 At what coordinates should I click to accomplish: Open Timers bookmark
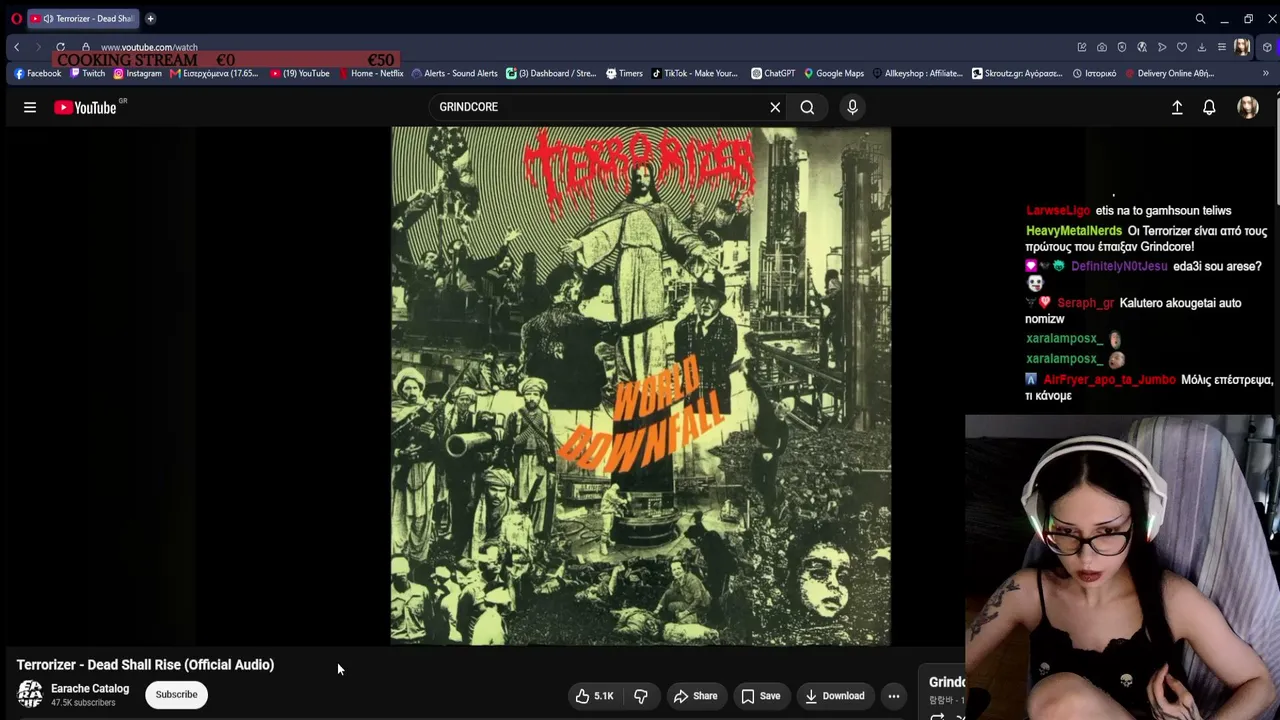pyautogui.click(x=623, y=73)
